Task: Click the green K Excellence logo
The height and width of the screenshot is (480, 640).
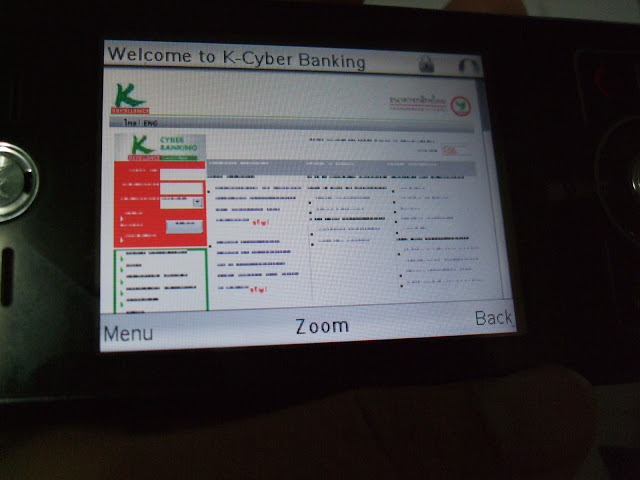Action: click(130, 98)
